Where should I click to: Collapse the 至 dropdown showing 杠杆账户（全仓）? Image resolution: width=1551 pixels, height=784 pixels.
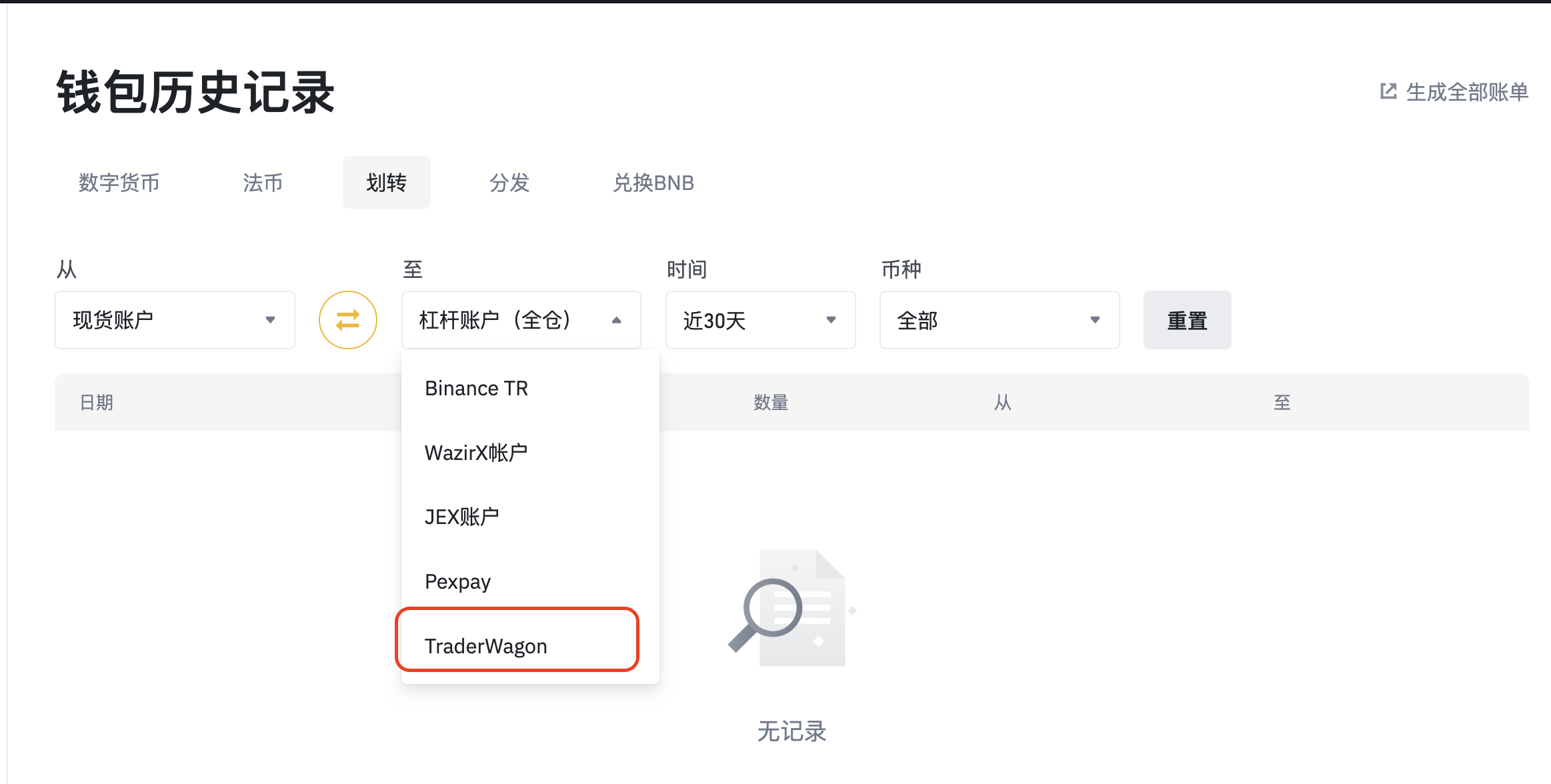coord(521,320)
